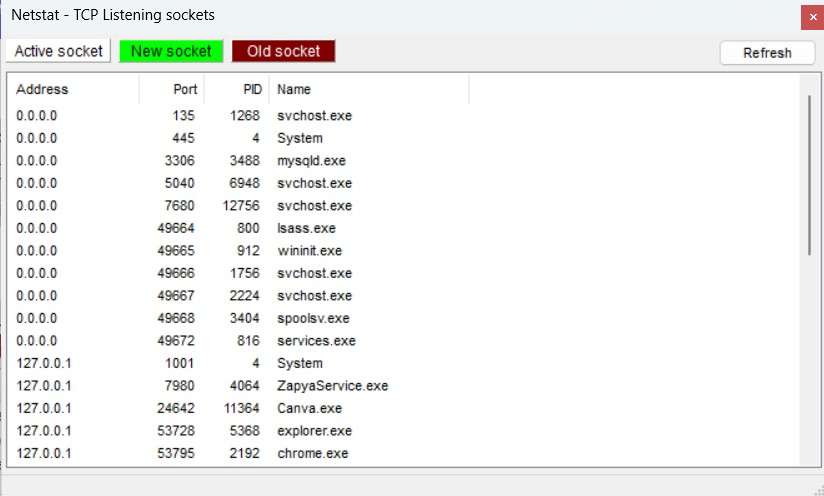Image resolution: width=824 pixels, height=496 pixels.
Task: Click PID 11364 cell
Action: tap(241, 408)
